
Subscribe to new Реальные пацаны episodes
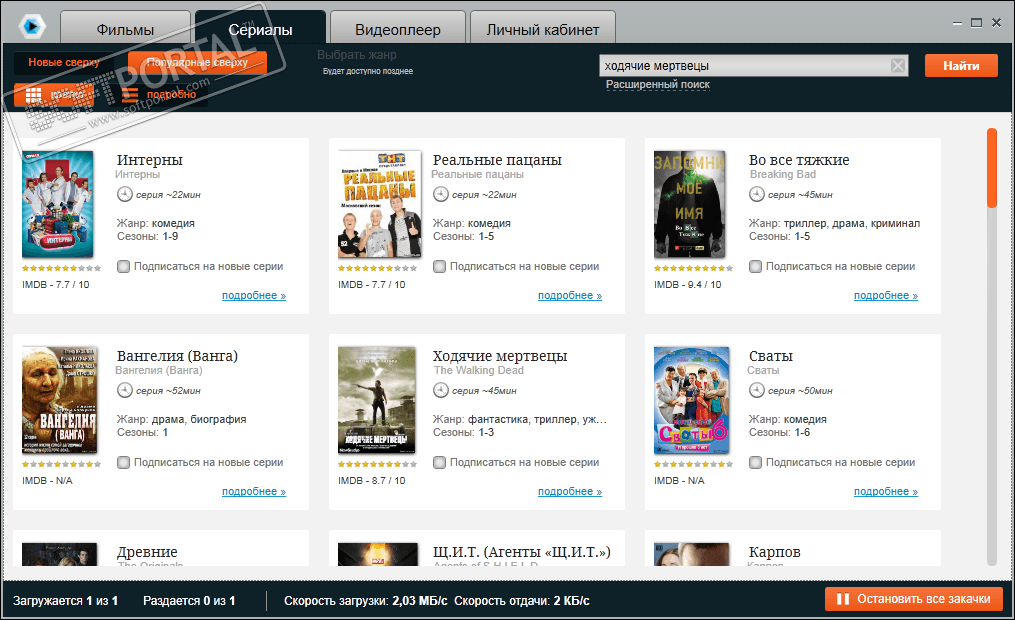click(x=439, y=266)
